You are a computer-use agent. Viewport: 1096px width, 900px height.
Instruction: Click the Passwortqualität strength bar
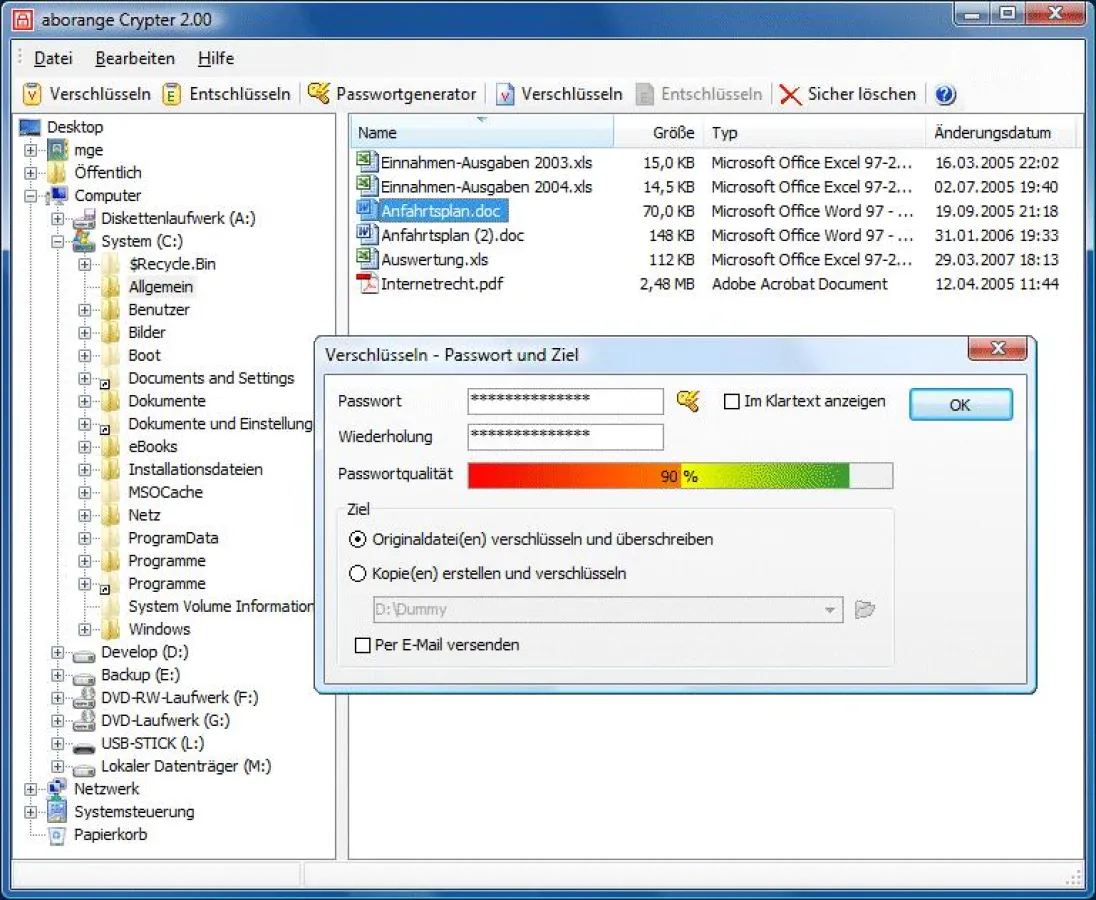[x=680, y=476]
